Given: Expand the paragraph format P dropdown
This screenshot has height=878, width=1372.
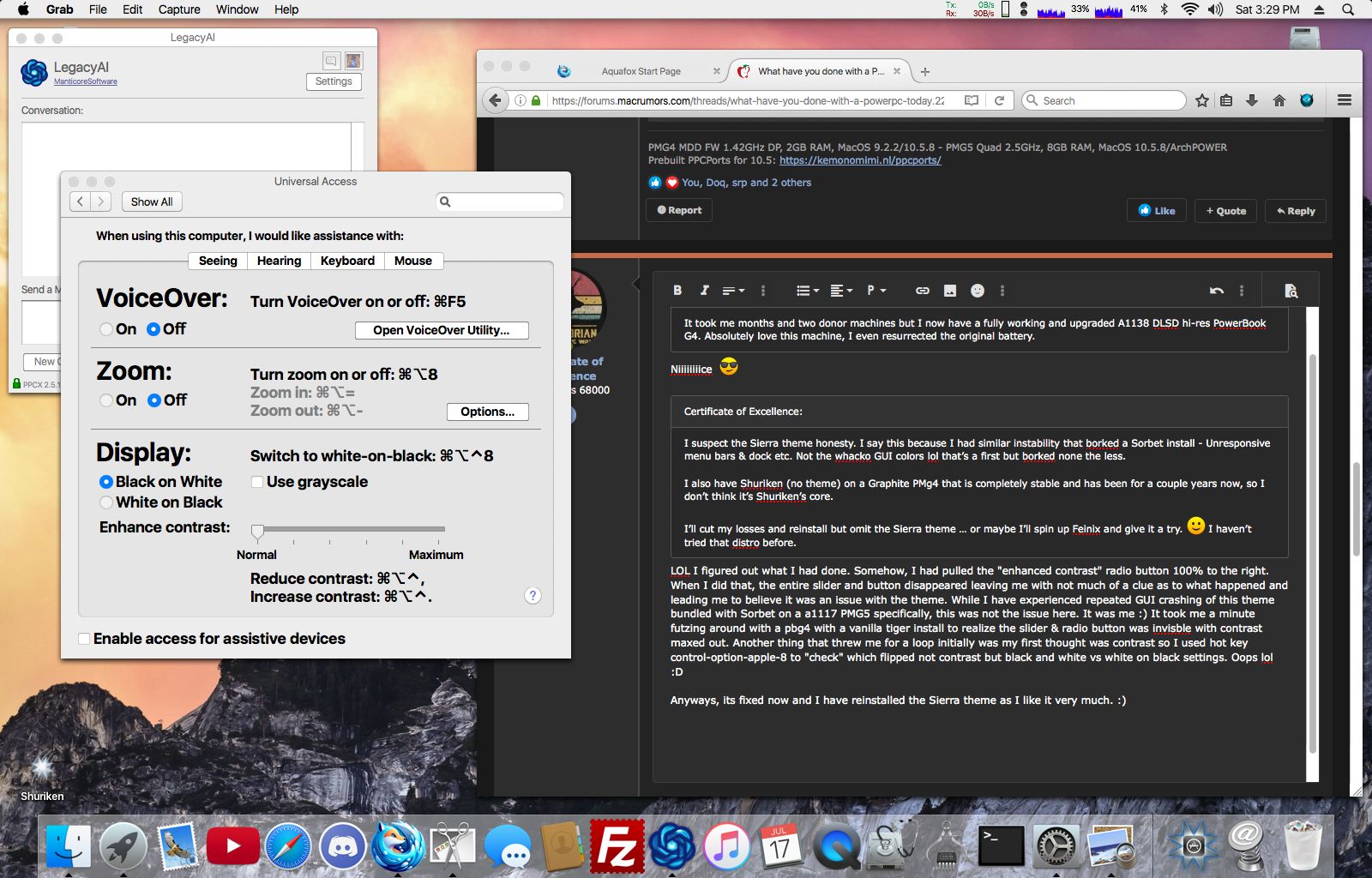Looking at the screenshot, I should point(876,290).
